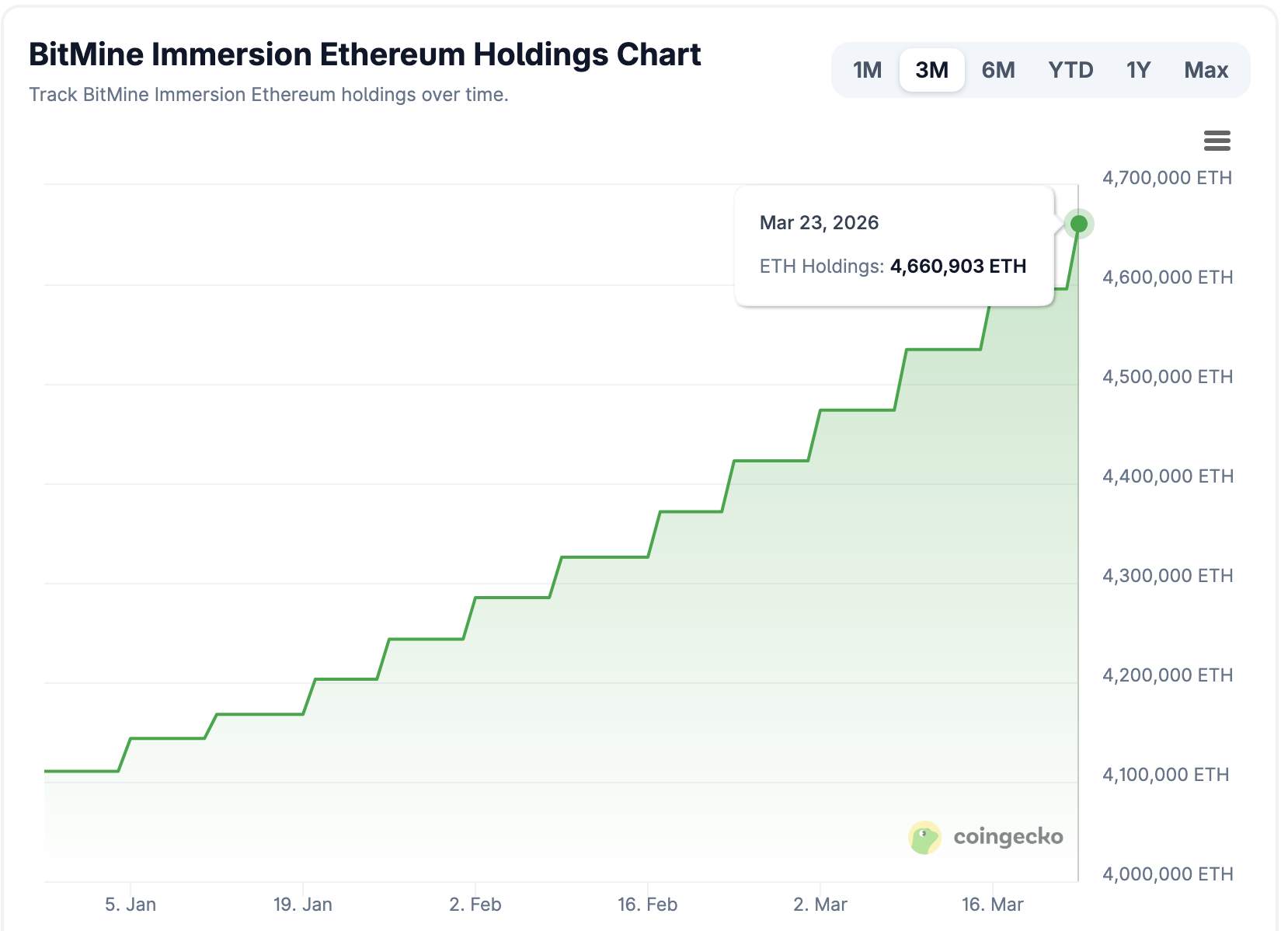Click the 4,700,000 ETH axis label
1288x931 pixels.
click(1166, 177)
